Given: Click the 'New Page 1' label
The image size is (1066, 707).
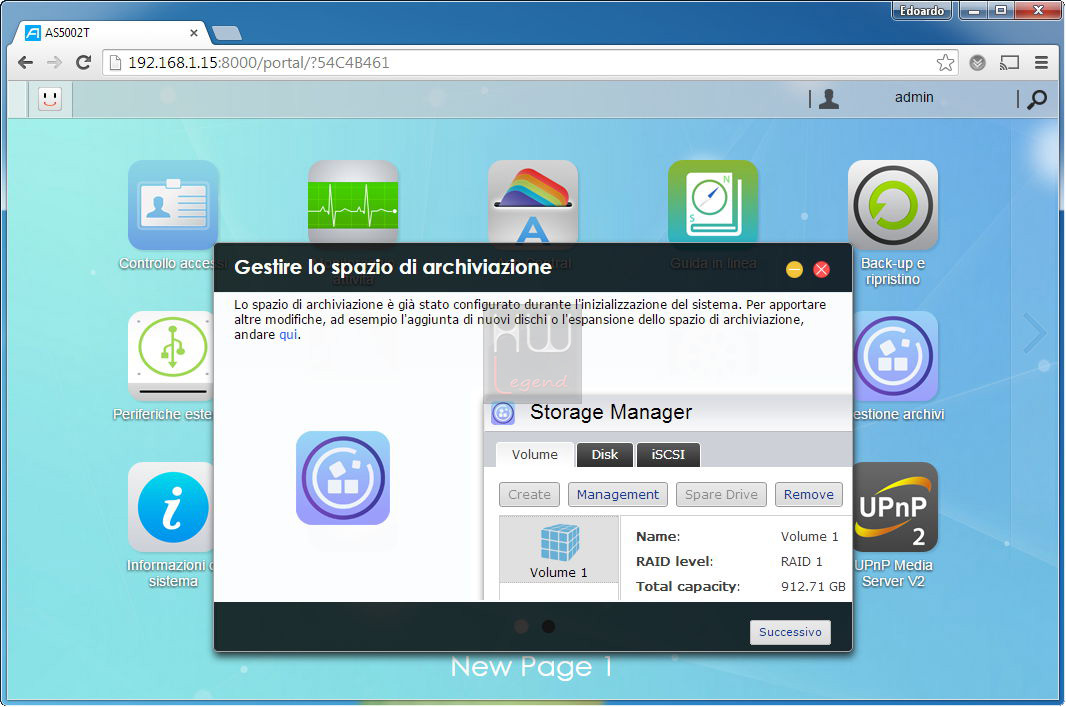Looking at the screenshot, I should [532, 668].
